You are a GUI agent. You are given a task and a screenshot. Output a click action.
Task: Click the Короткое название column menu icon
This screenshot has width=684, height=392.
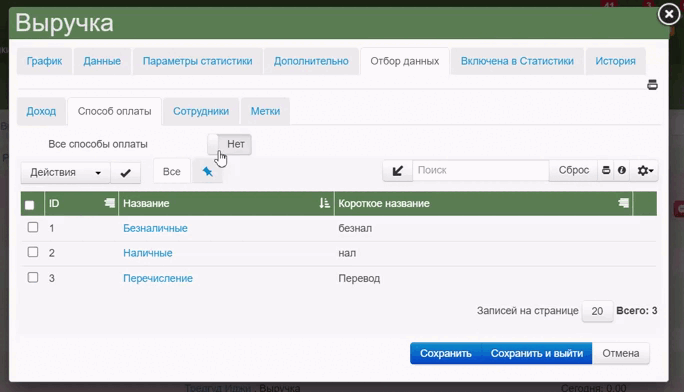pos(623,203)
